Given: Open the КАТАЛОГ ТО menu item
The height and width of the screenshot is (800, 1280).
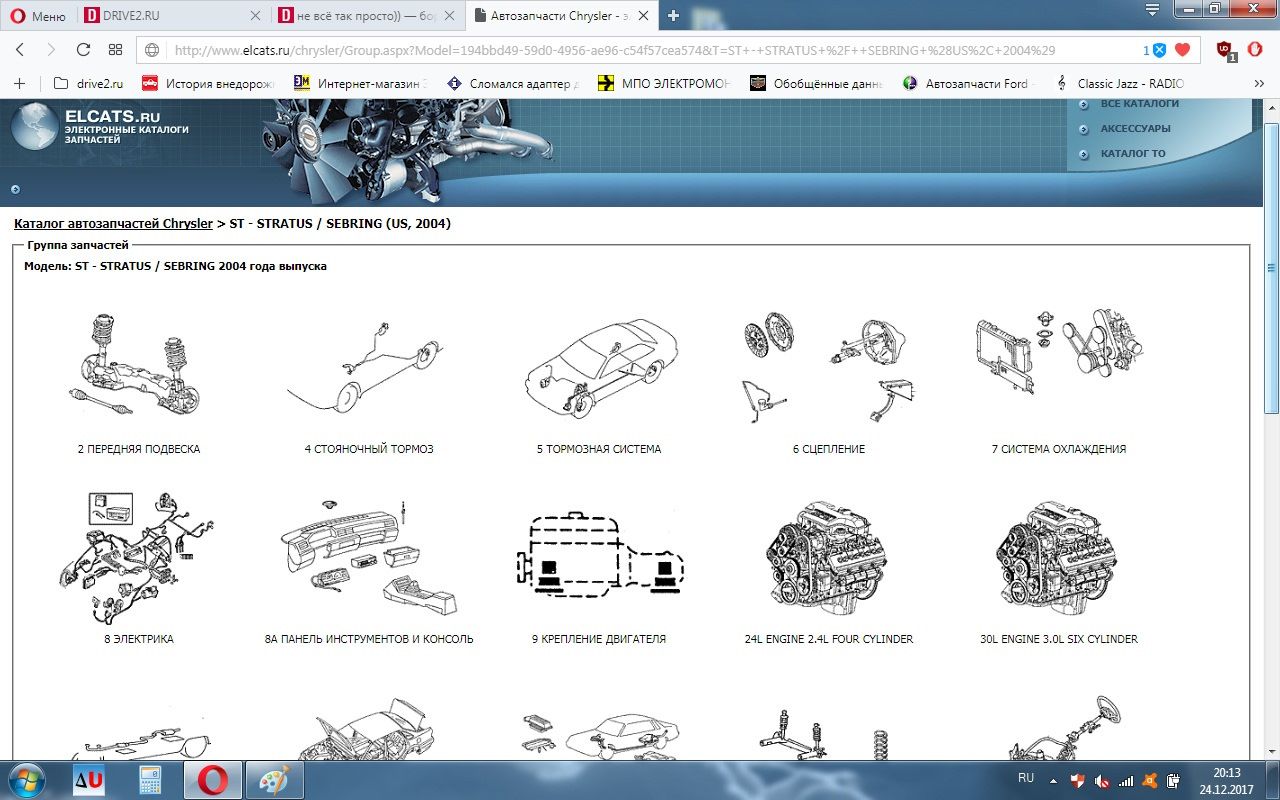Looking at the screenshot, I should point(1133,154).
